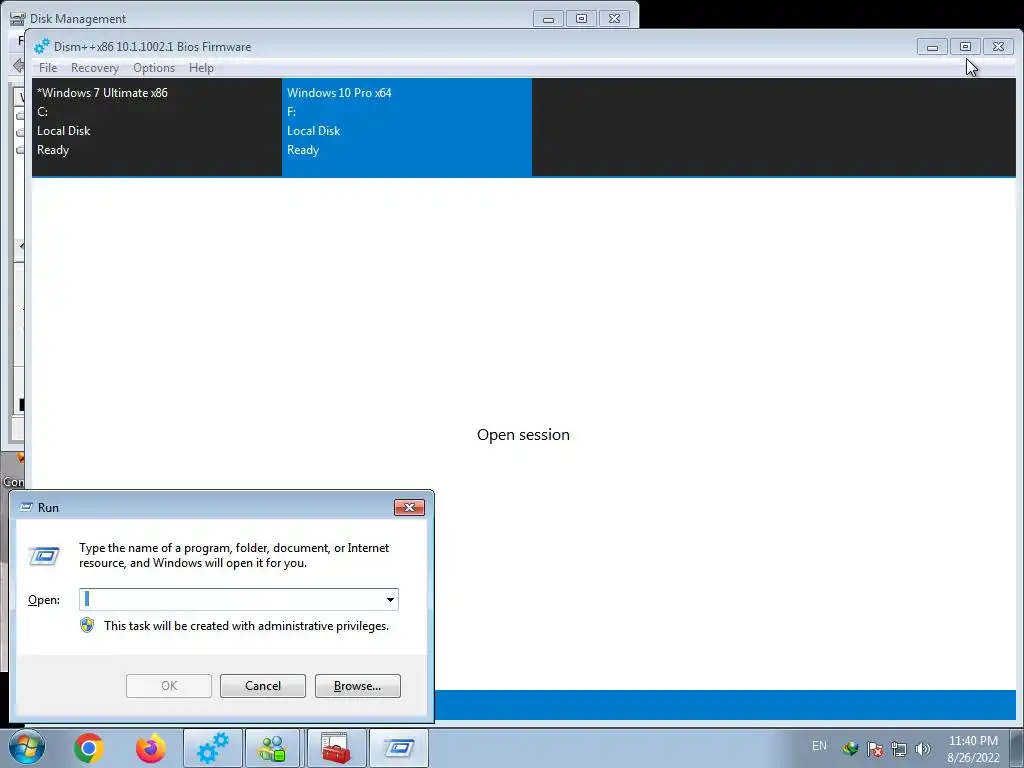The height and width of the screenshot is (768, 1024).
Task: Click the C: drive label text
Action: point(42,112)
